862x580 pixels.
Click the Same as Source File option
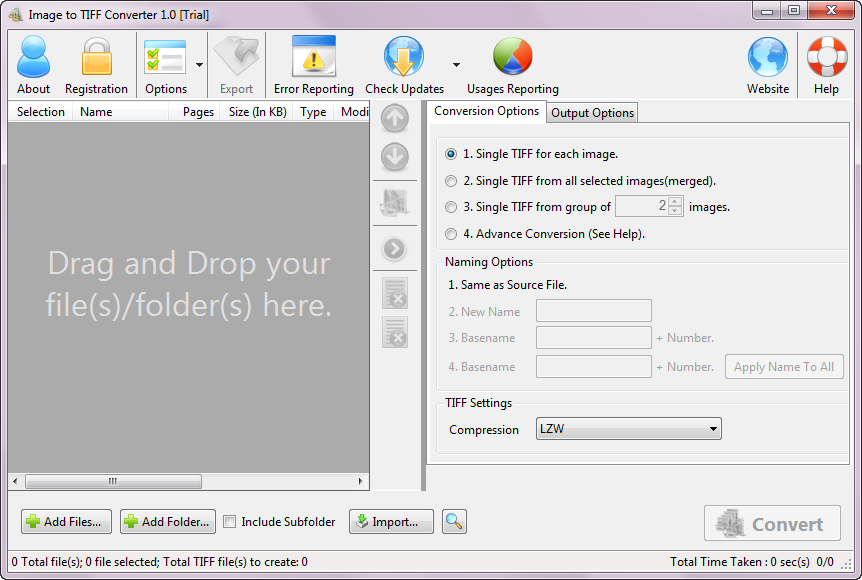[x=507, y=285]
